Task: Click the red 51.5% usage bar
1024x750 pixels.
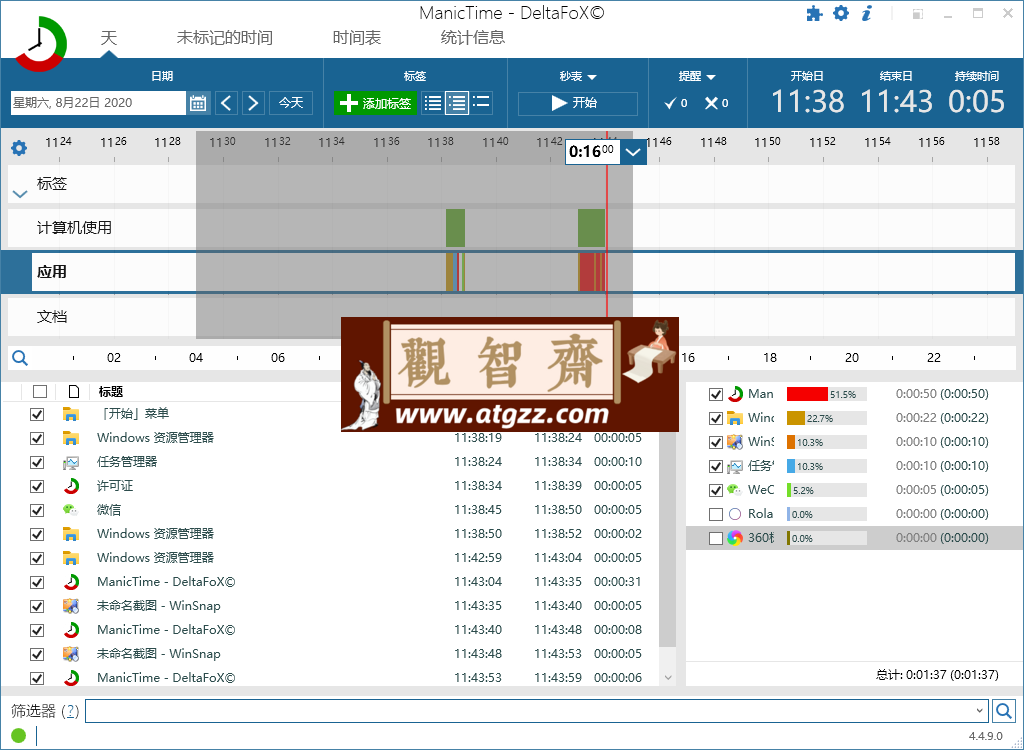Action: [807, 394]
